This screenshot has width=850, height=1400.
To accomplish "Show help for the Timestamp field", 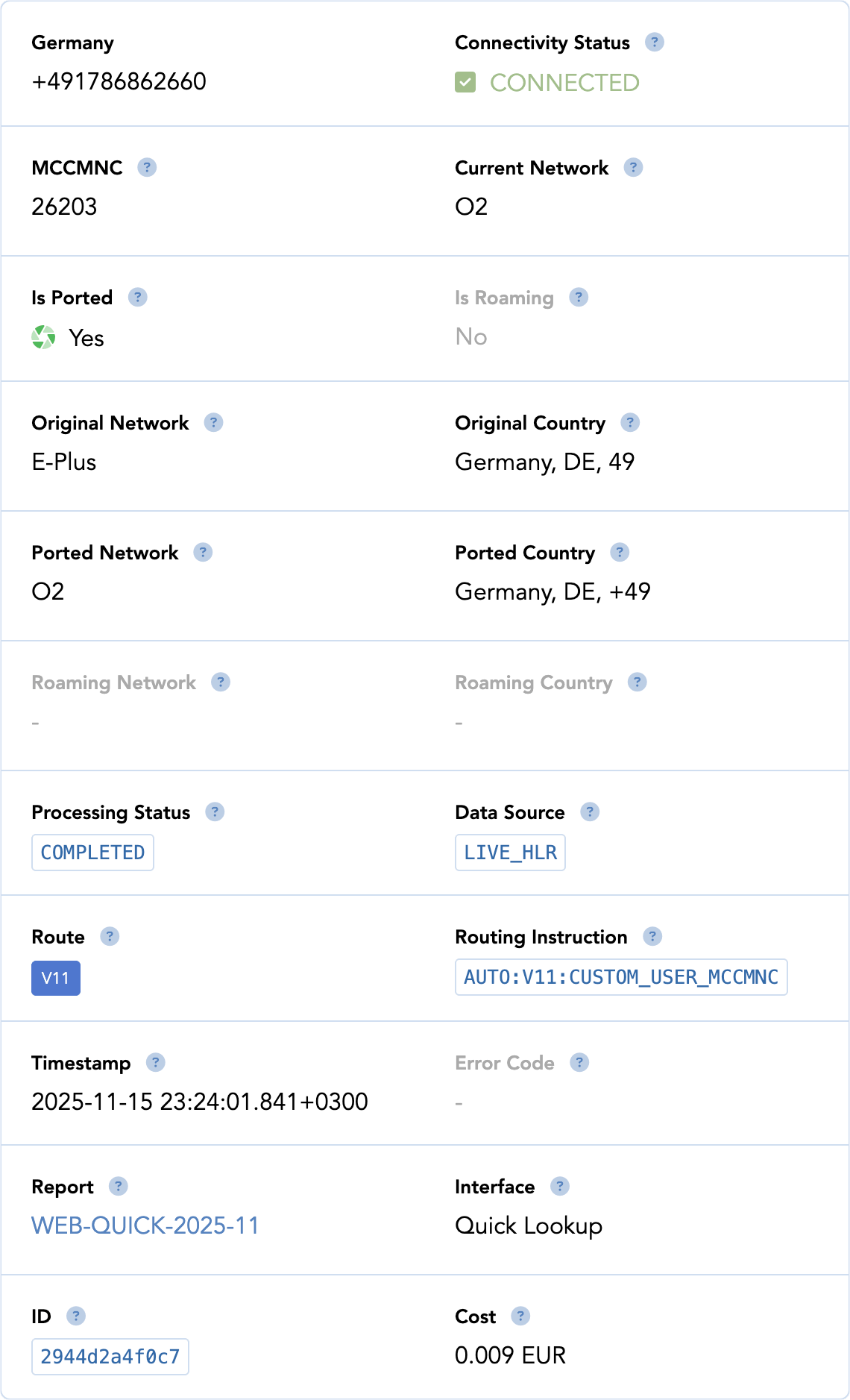I will 155,1062.
